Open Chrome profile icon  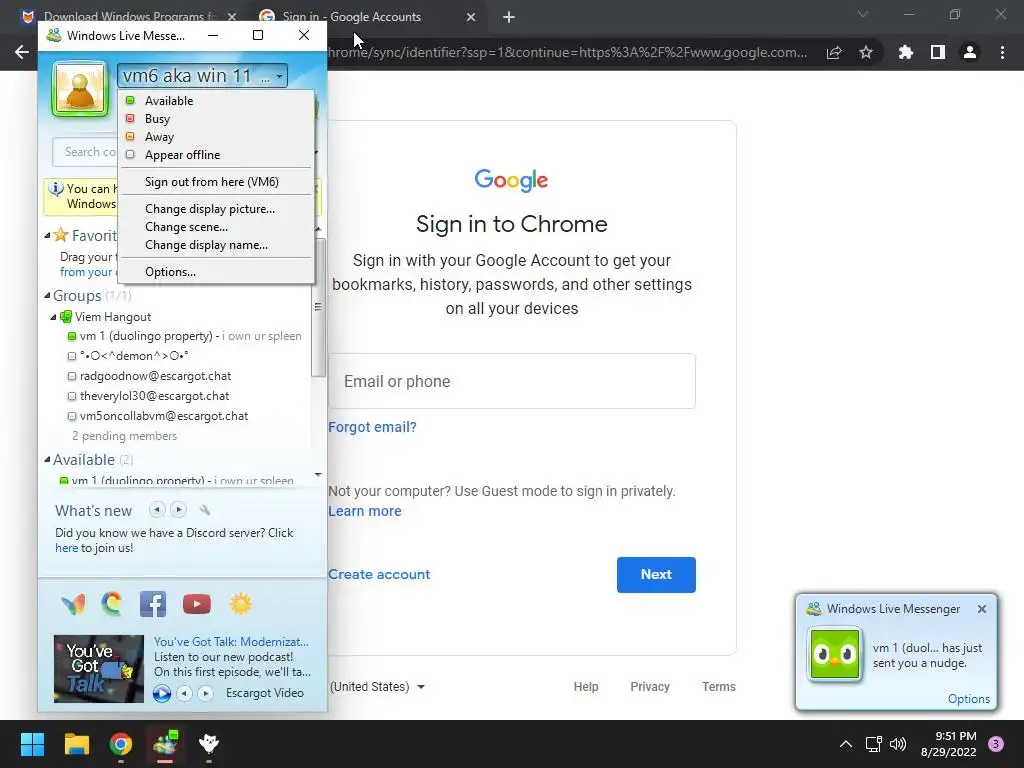pyautogui.click(x=970, y=52)
